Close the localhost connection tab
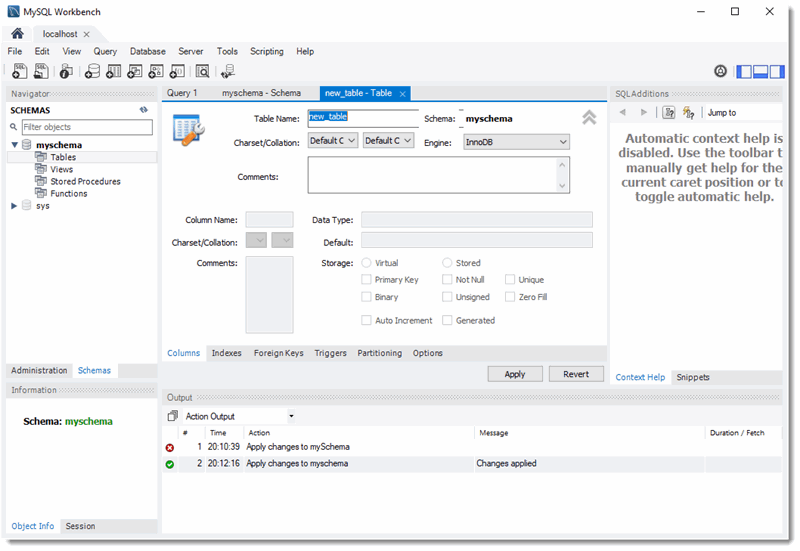This screenshot has height=551, width=800. click(x=86, y=34)
